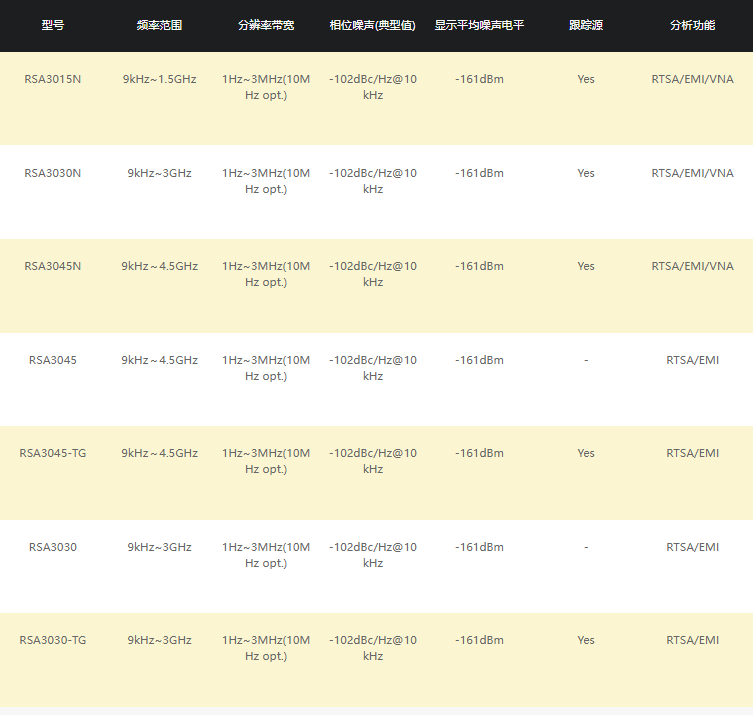This screenshot has height=715, width=753.
Task: Select the 分辨率带宽 column header
Action: [266, 25]
